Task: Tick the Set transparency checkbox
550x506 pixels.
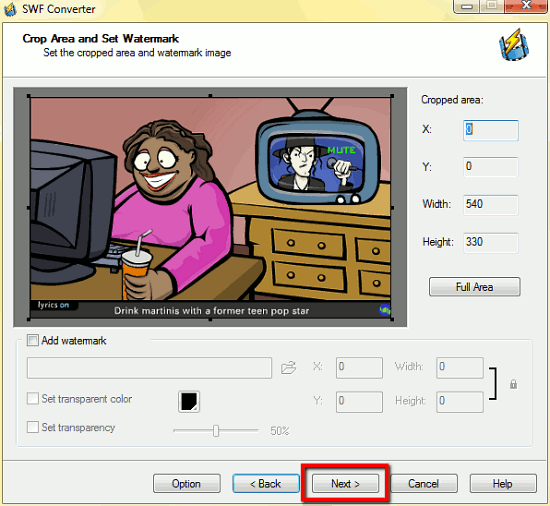Action: 33,427
